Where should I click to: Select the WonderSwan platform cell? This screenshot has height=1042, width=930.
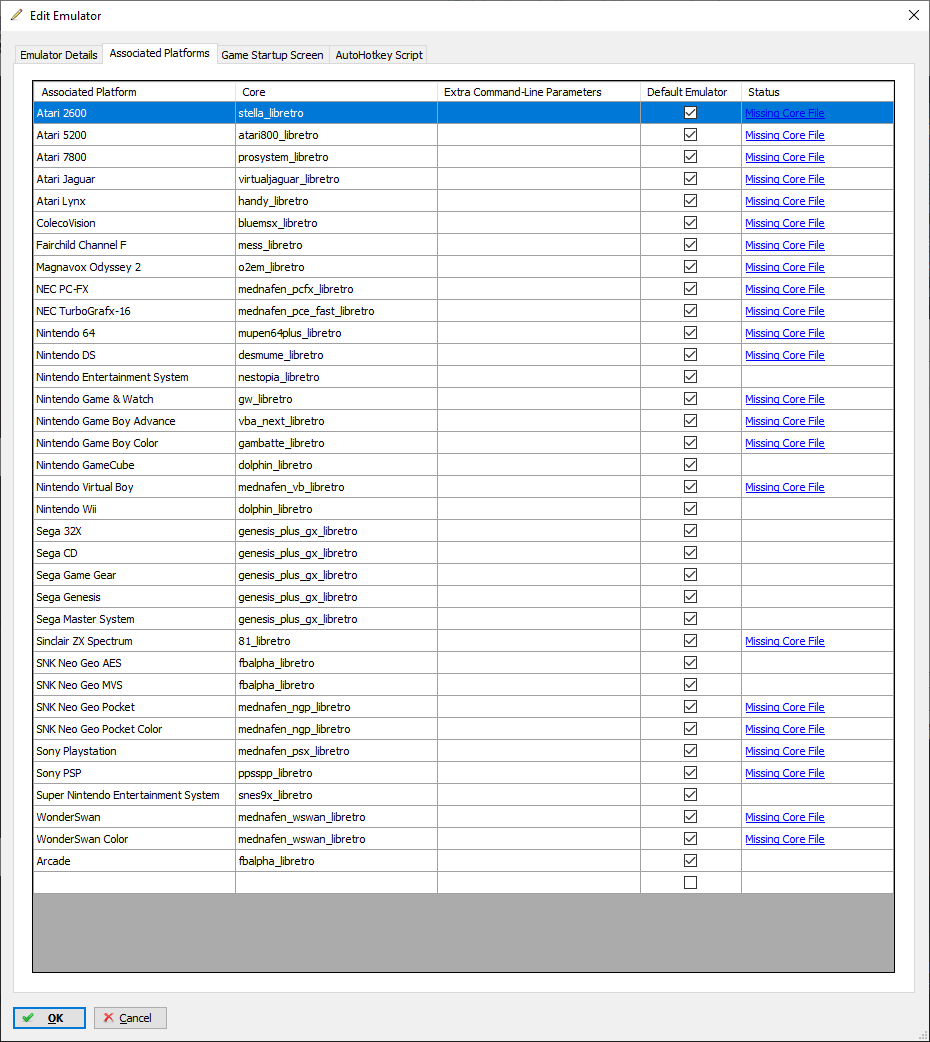click(x=134, y=817)
